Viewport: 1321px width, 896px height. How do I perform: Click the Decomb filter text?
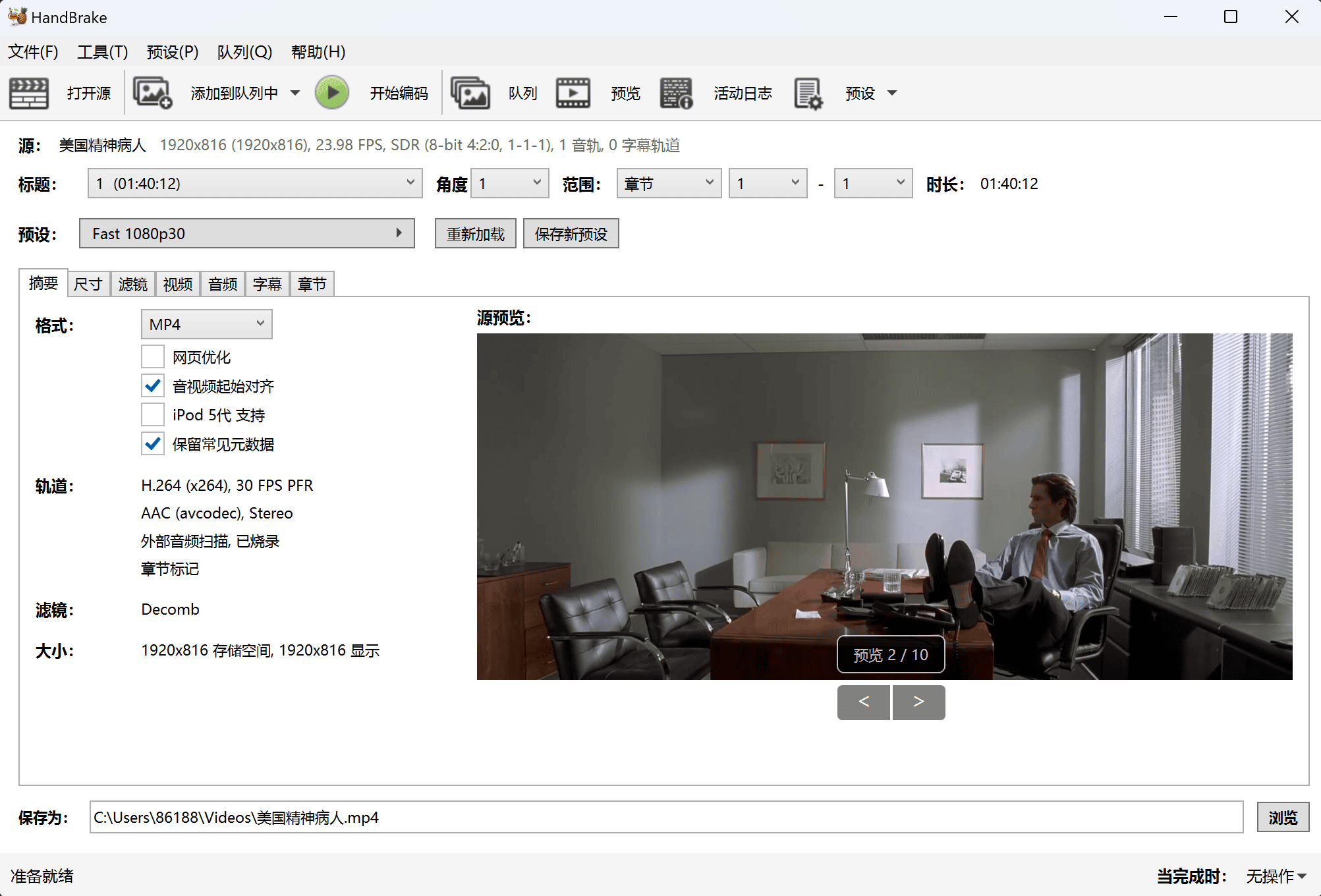(x=170, y=609)
